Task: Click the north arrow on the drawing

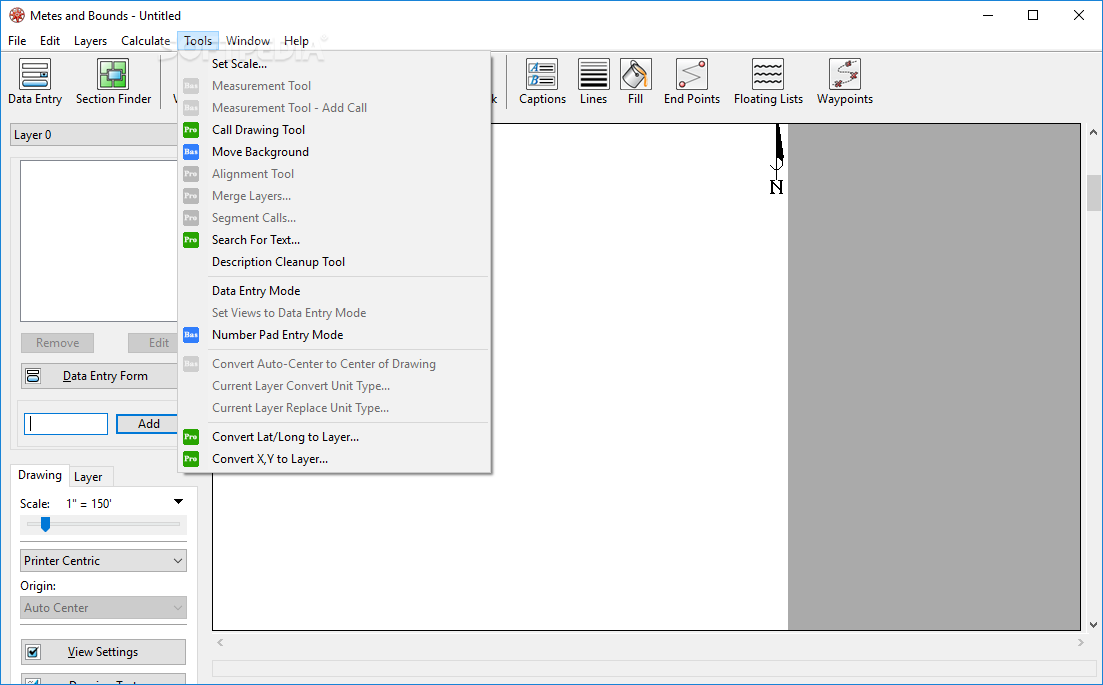Action: pyautogui.click(x=777, y=159)
